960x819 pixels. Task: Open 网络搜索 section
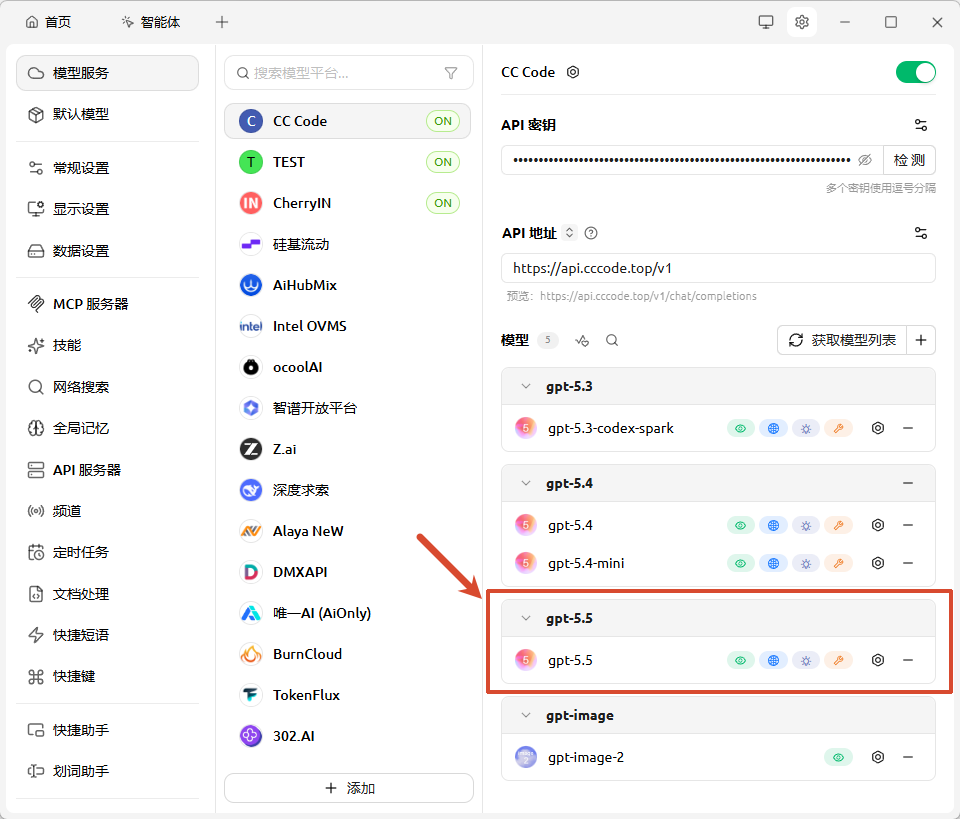tap(107, 387)
